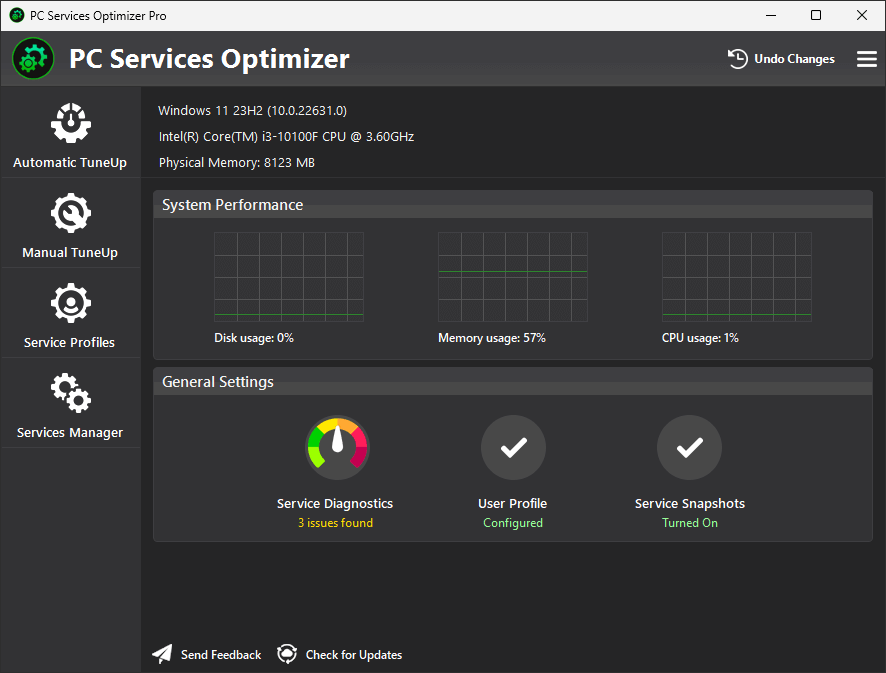886x673 pixels.
Task: Click the Service Snapshots checkmark icon
Action: tap(689, 447)
